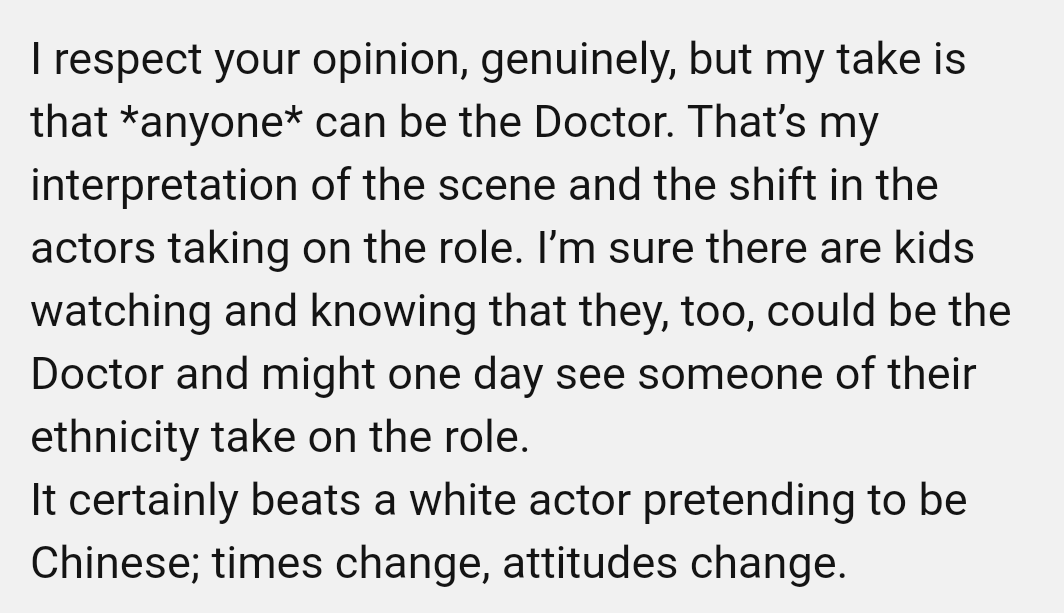
Task: Click on the word "shift"
Action: (772, 185)
